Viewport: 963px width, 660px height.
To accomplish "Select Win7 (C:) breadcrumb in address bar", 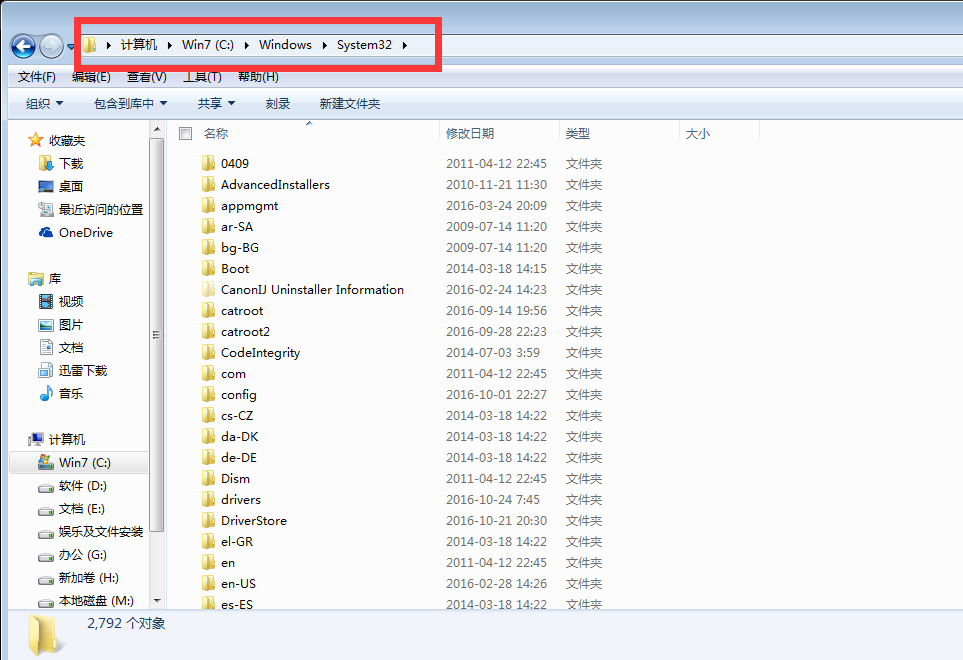I will pos(208,45).
